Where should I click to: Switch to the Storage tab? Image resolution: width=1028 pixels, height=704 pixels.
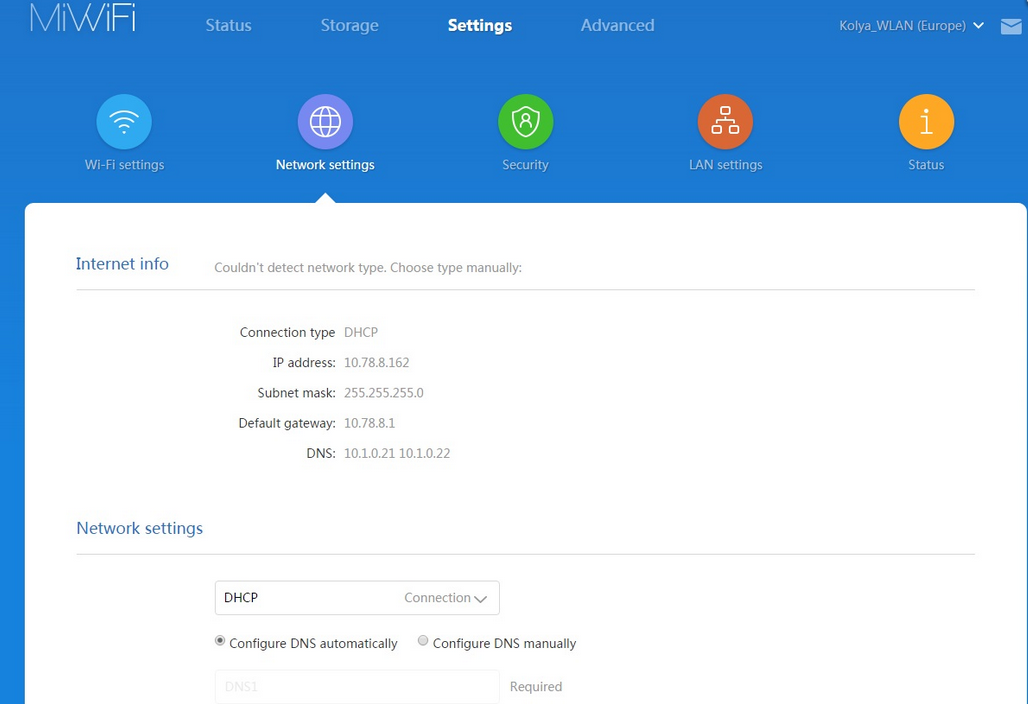[x=349, y=26]
